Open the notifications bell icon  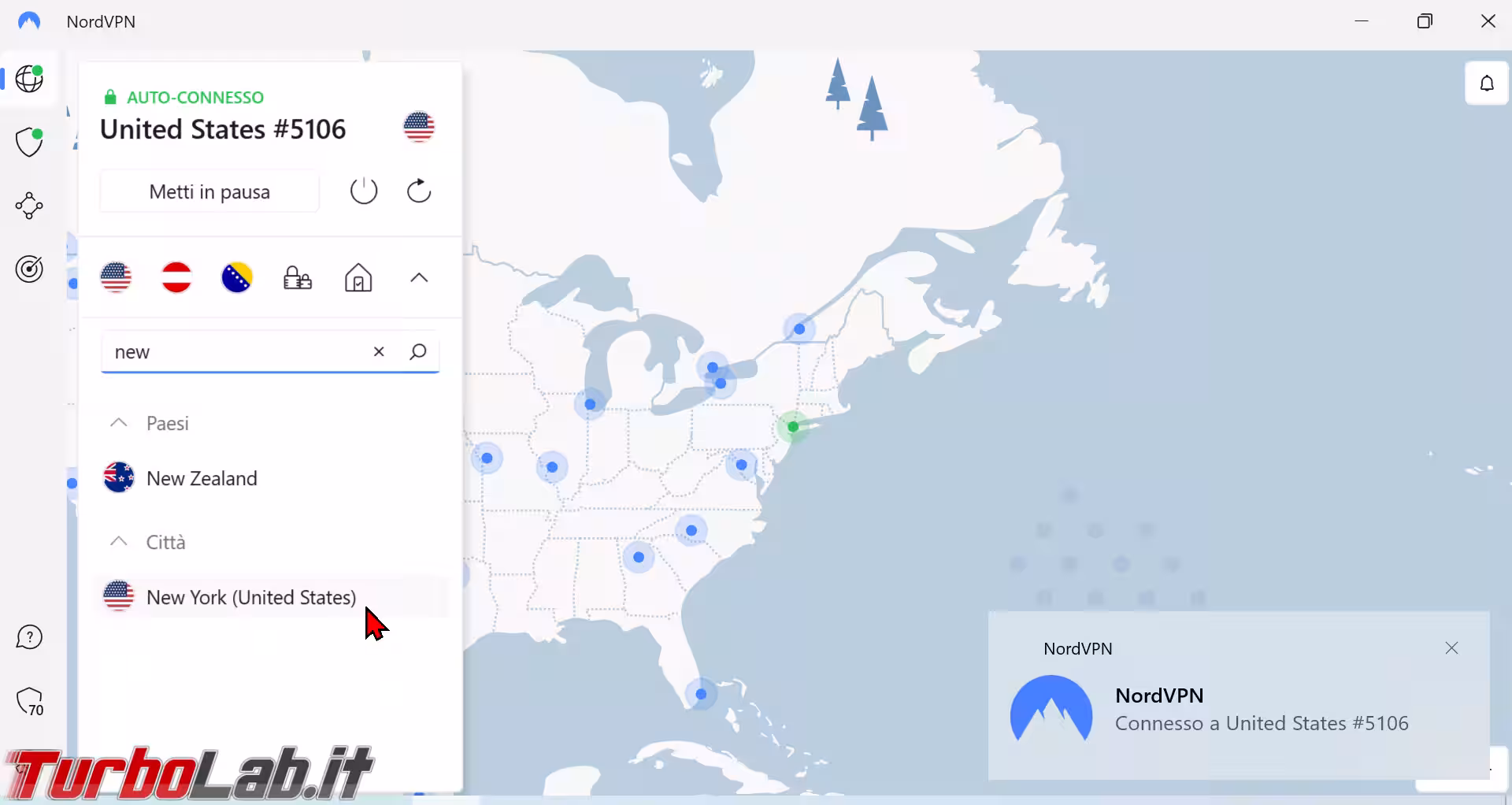pyautogui.click(x=1487, y=83)
